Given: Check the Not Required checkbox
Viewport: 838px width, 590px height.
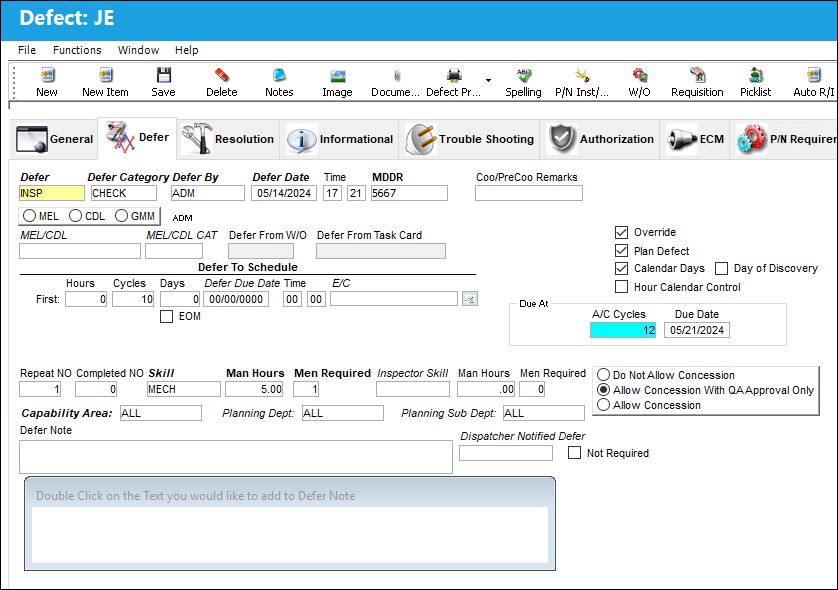Looking at the screenshot, I should [x=574, y=453].
